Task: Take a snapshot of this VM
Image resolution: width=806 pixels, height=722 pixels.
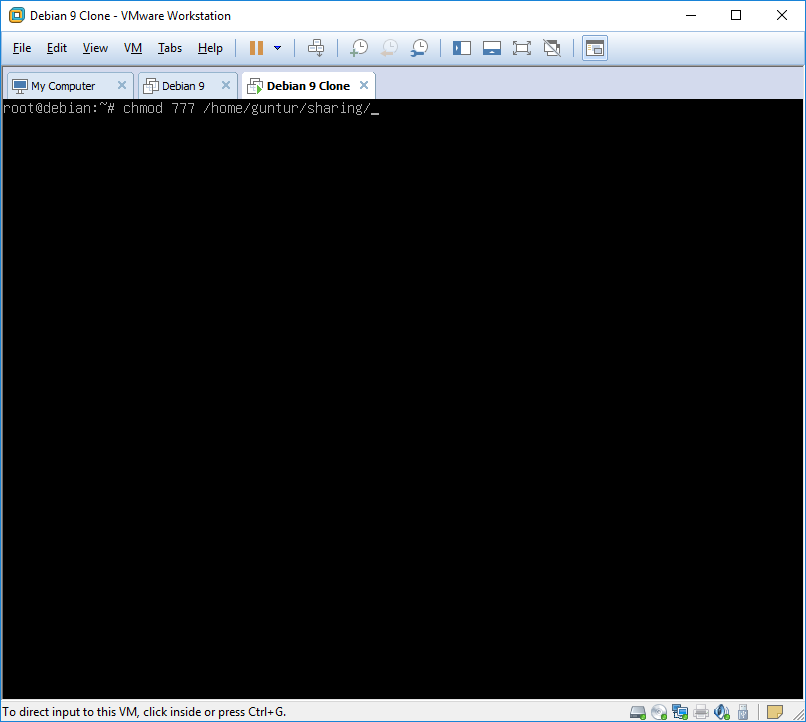Action: pos(359,48)
